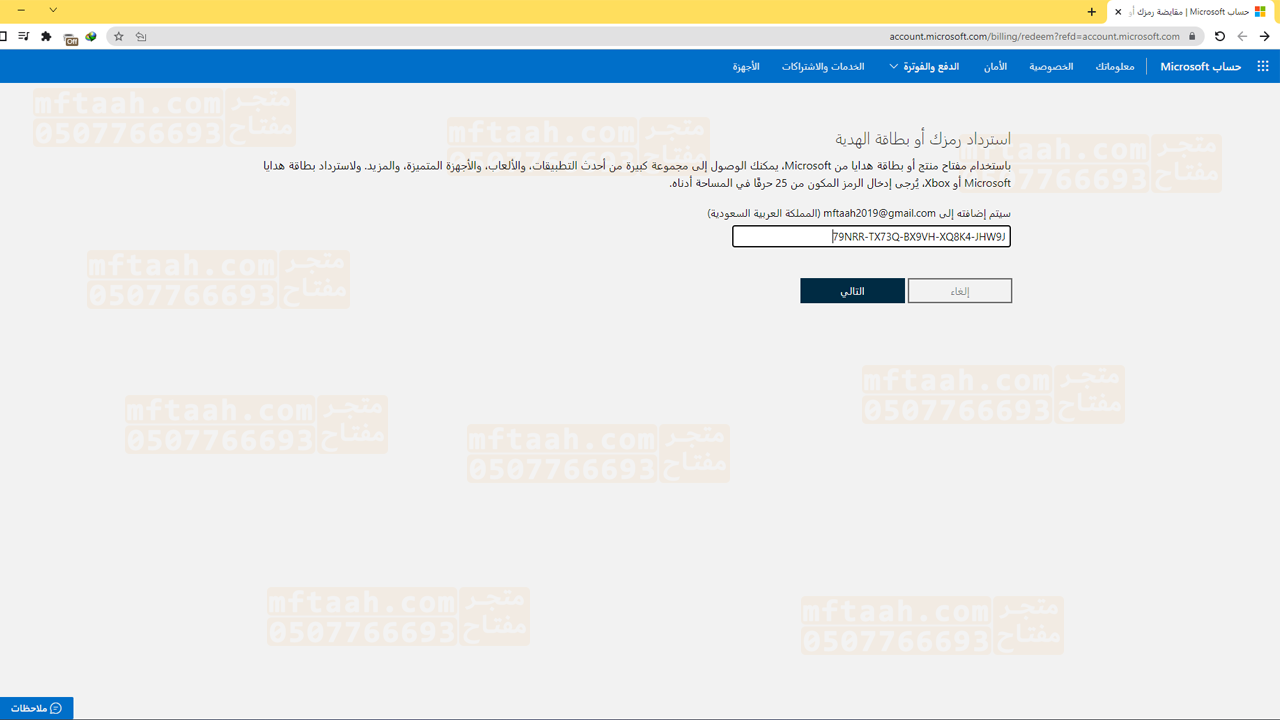This screenshot has height=720, width=1280.
Task: Open the معلوماتك navigation item
Action: pos(1114,66)
